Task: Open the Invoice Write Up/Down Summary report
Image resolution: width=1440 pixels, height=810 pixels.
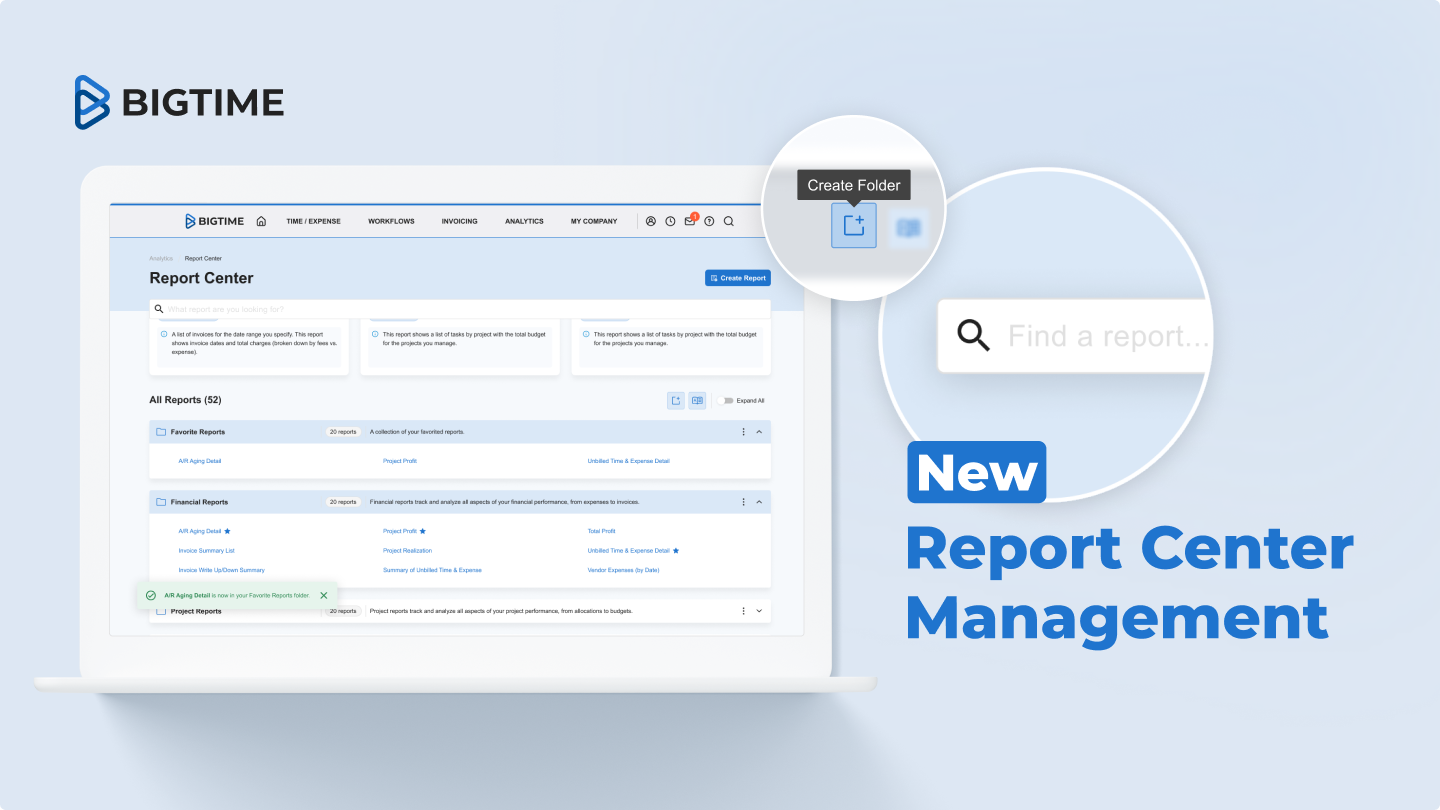Action: tap(222, 570)
